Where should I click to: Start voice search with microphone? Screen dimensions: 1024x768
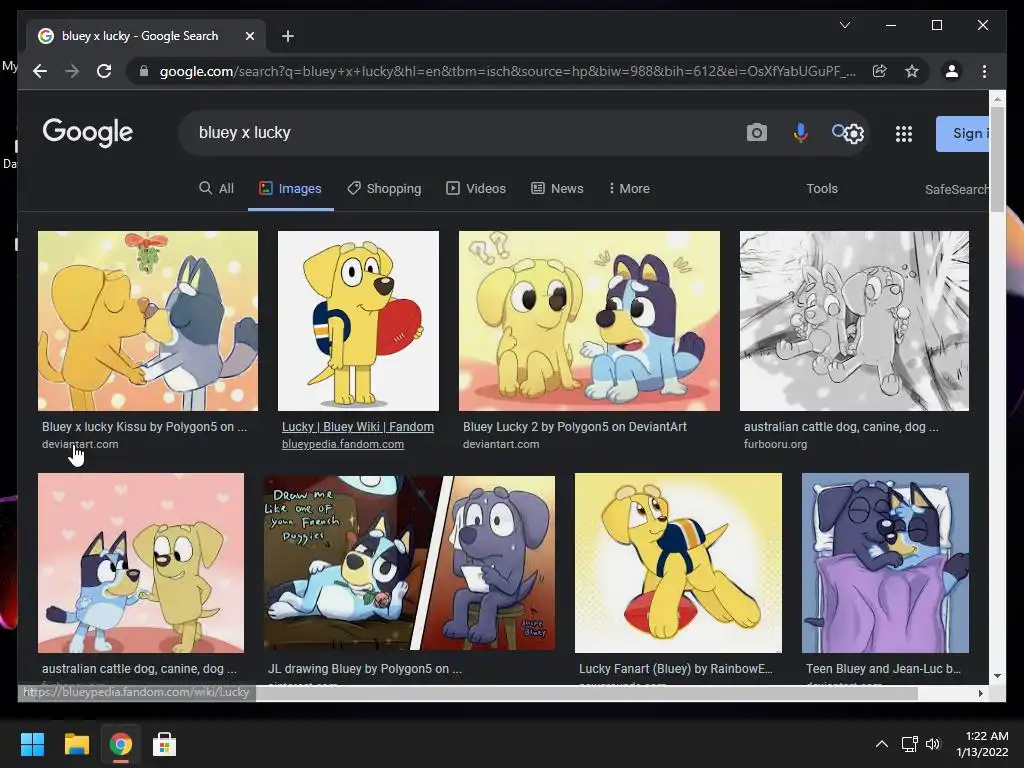(x=800, y=133)
